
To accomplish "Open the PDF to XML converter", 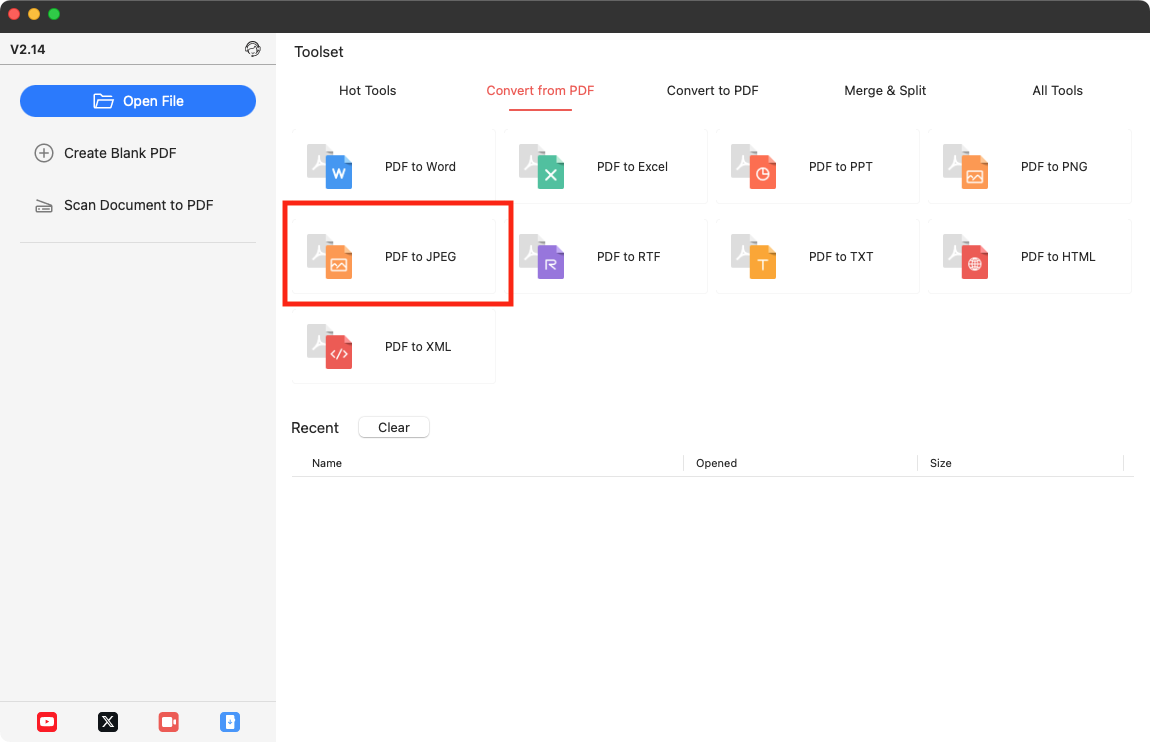I will point(392,347).
